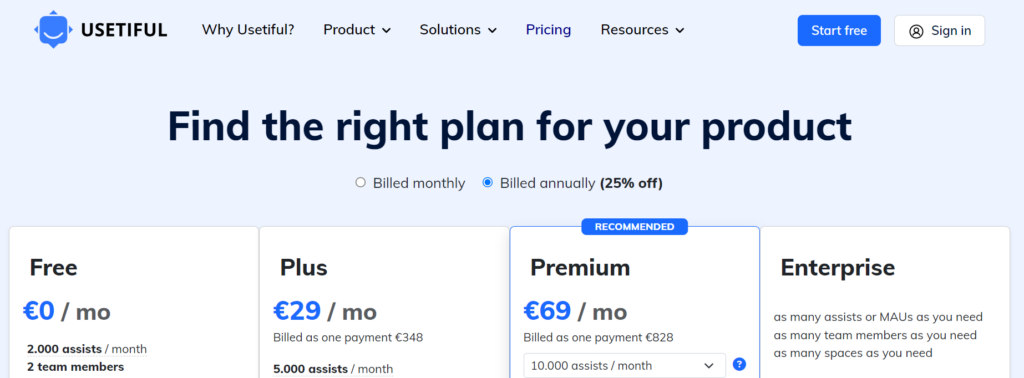The image size is (1024, 378).
Task: Expand the Solutions menu dropdown
Action: coord(458,30)
